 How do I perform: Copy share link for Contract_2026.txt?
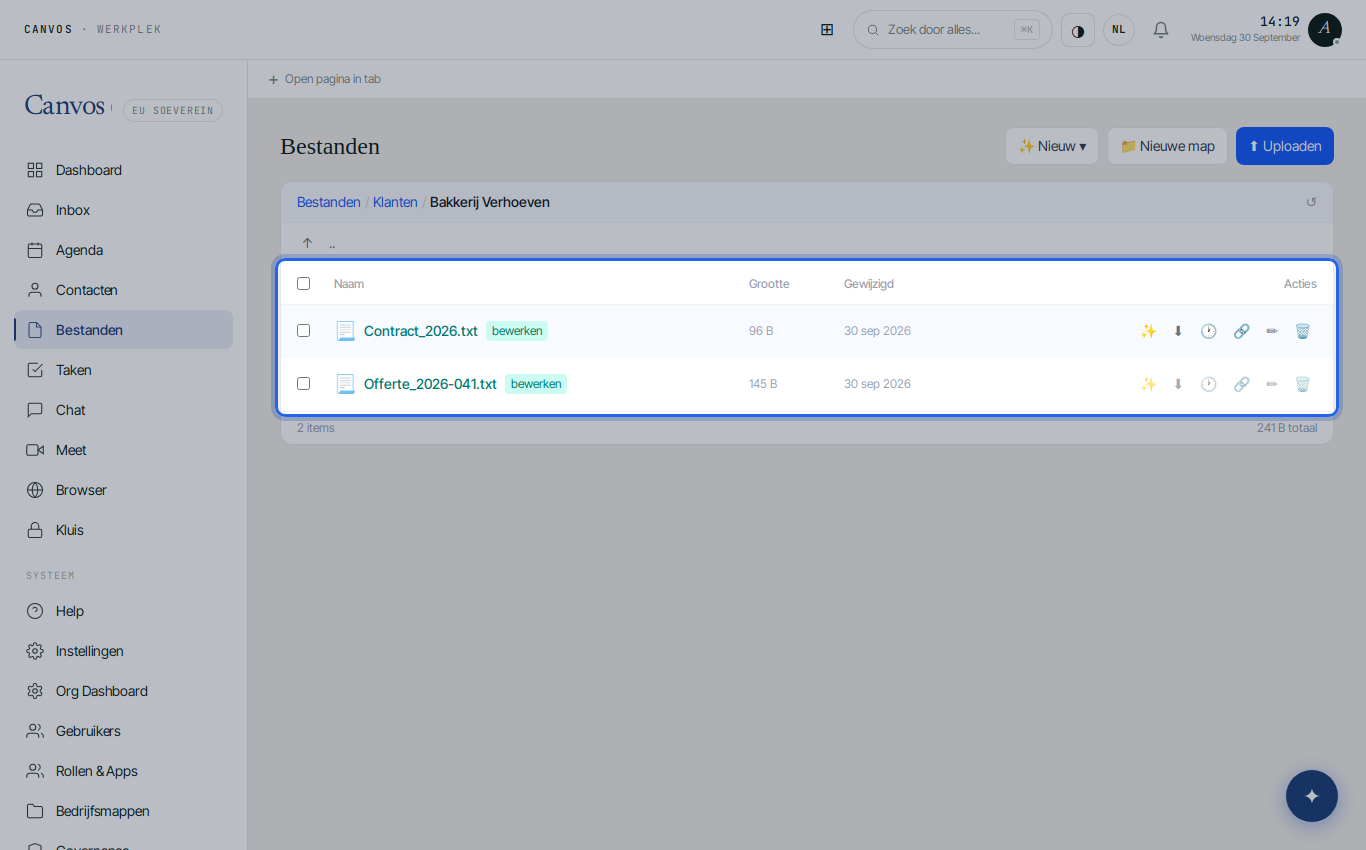[x=1241, y=331]
